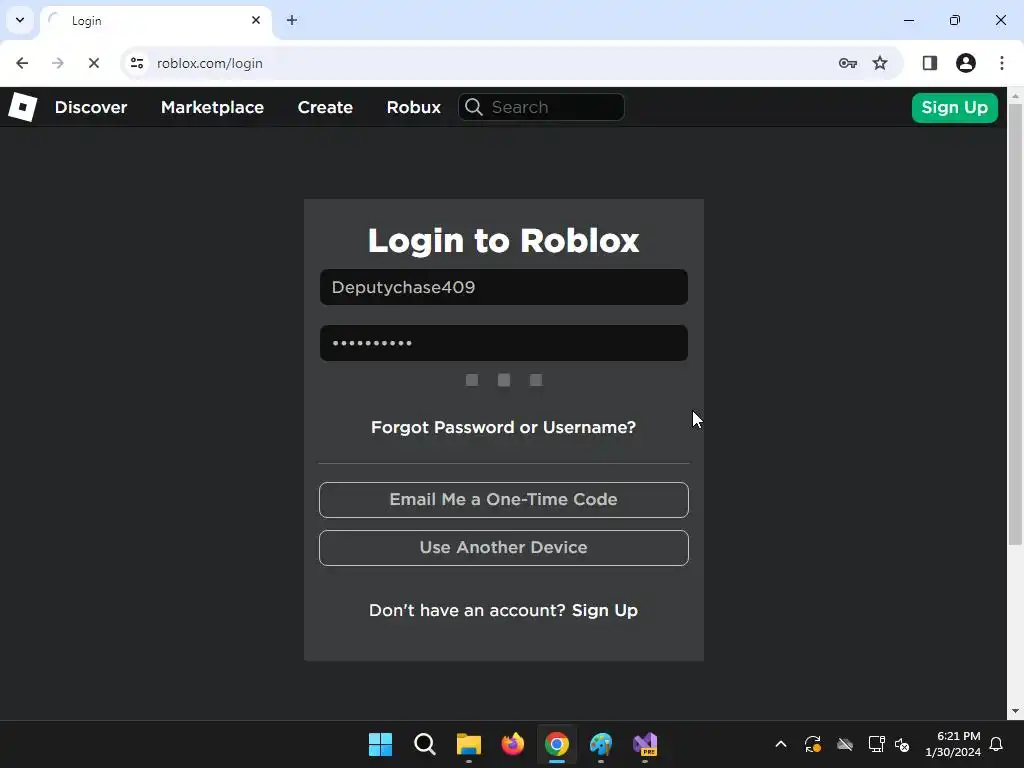
Task: Open the clock showing 6:21 PM
Action: point(953,744)
